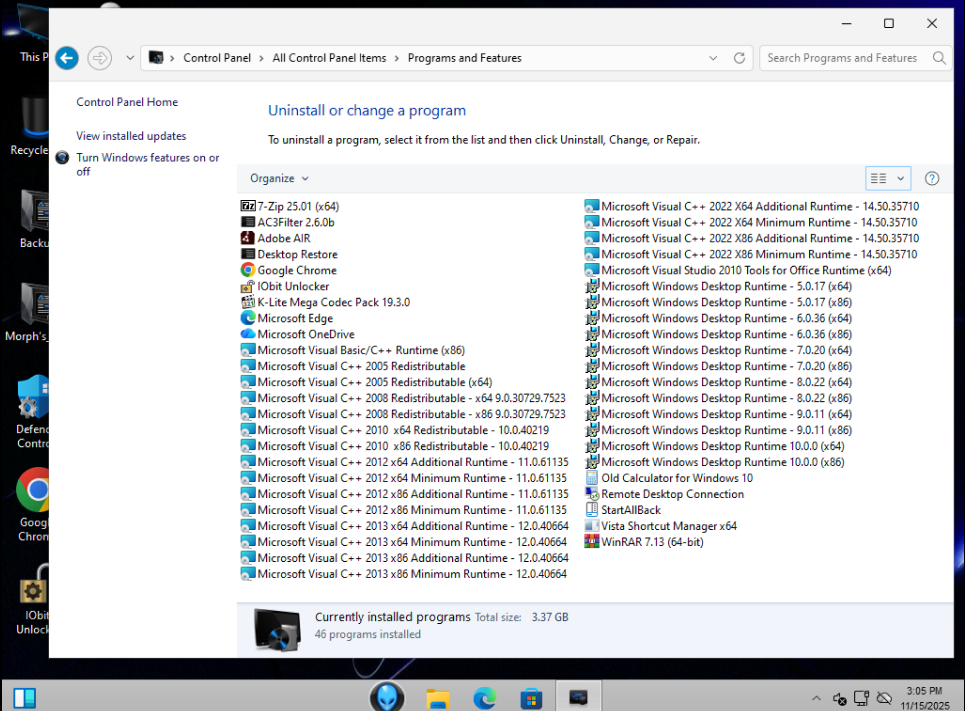
Task: Click the Windows Start button on taskbar
Action: pyautogui.click(x=25, y=698)
